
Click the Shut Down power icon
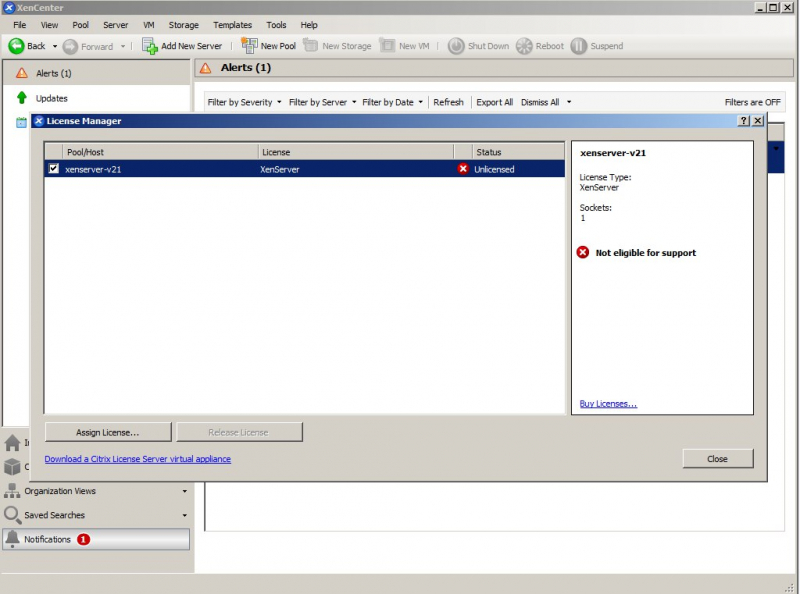coord(456,46)
